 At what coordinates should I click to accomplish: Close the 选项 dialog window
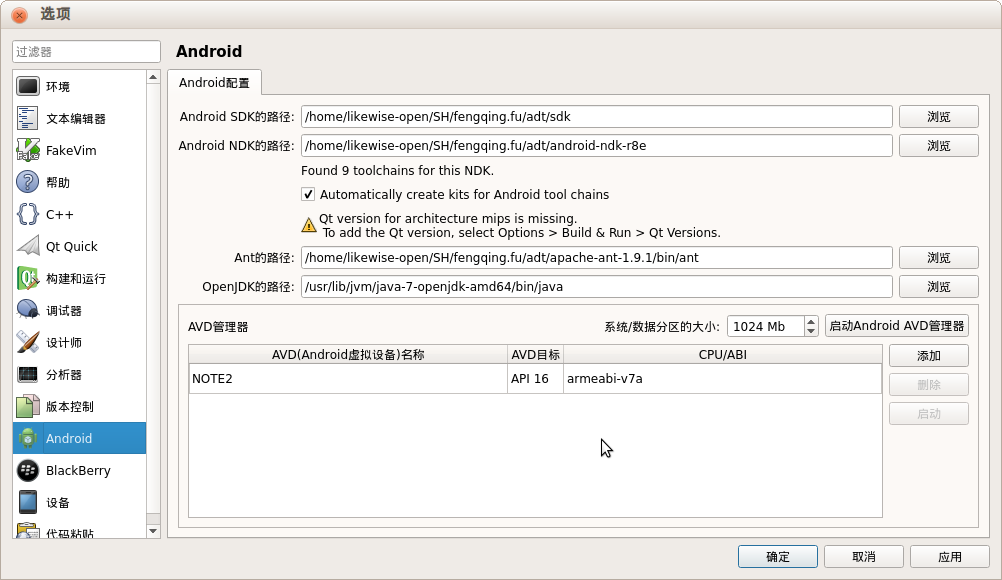[x=20, y=14]
